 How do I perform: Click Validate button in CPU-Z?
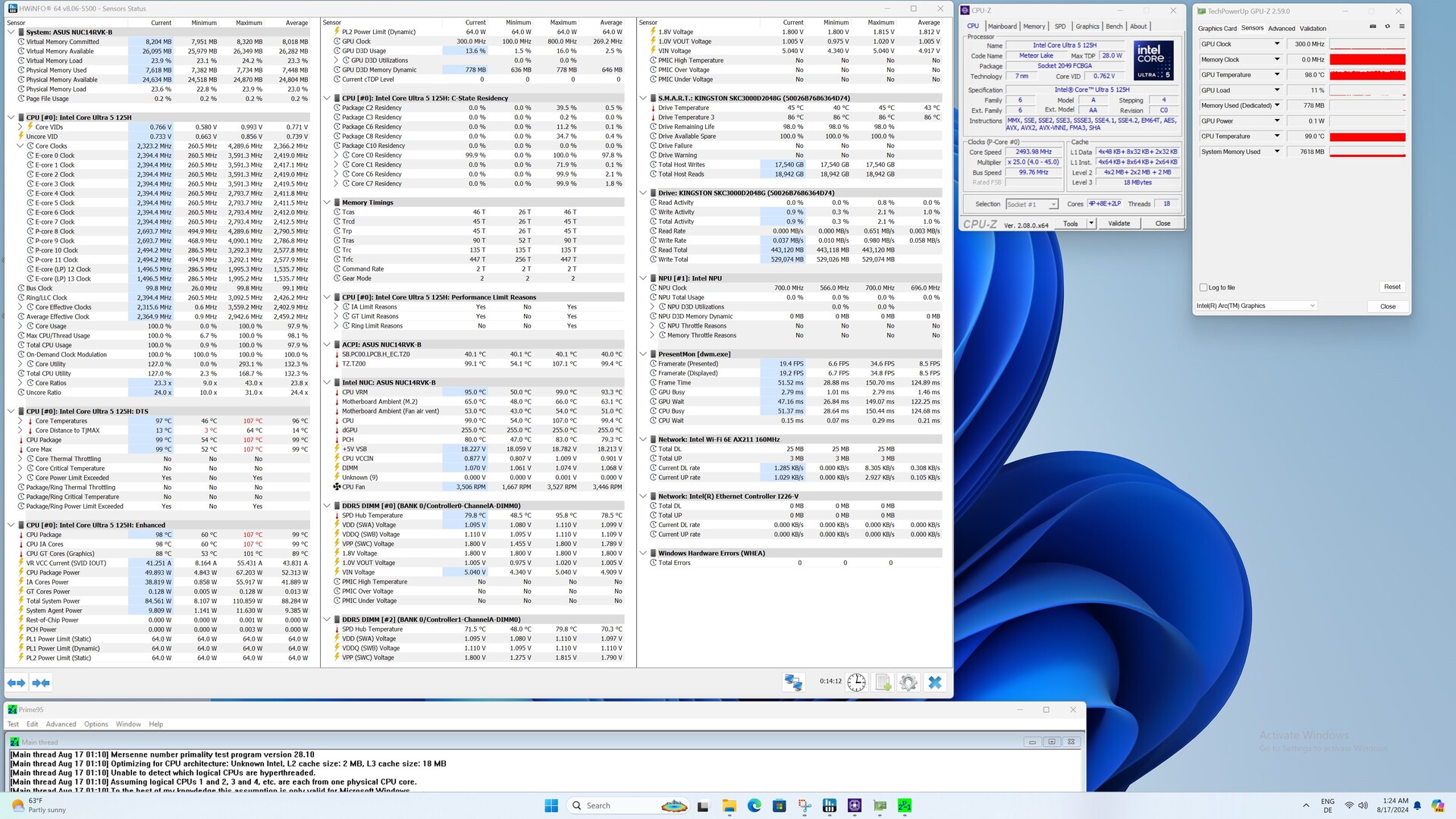pos(1119,224)
